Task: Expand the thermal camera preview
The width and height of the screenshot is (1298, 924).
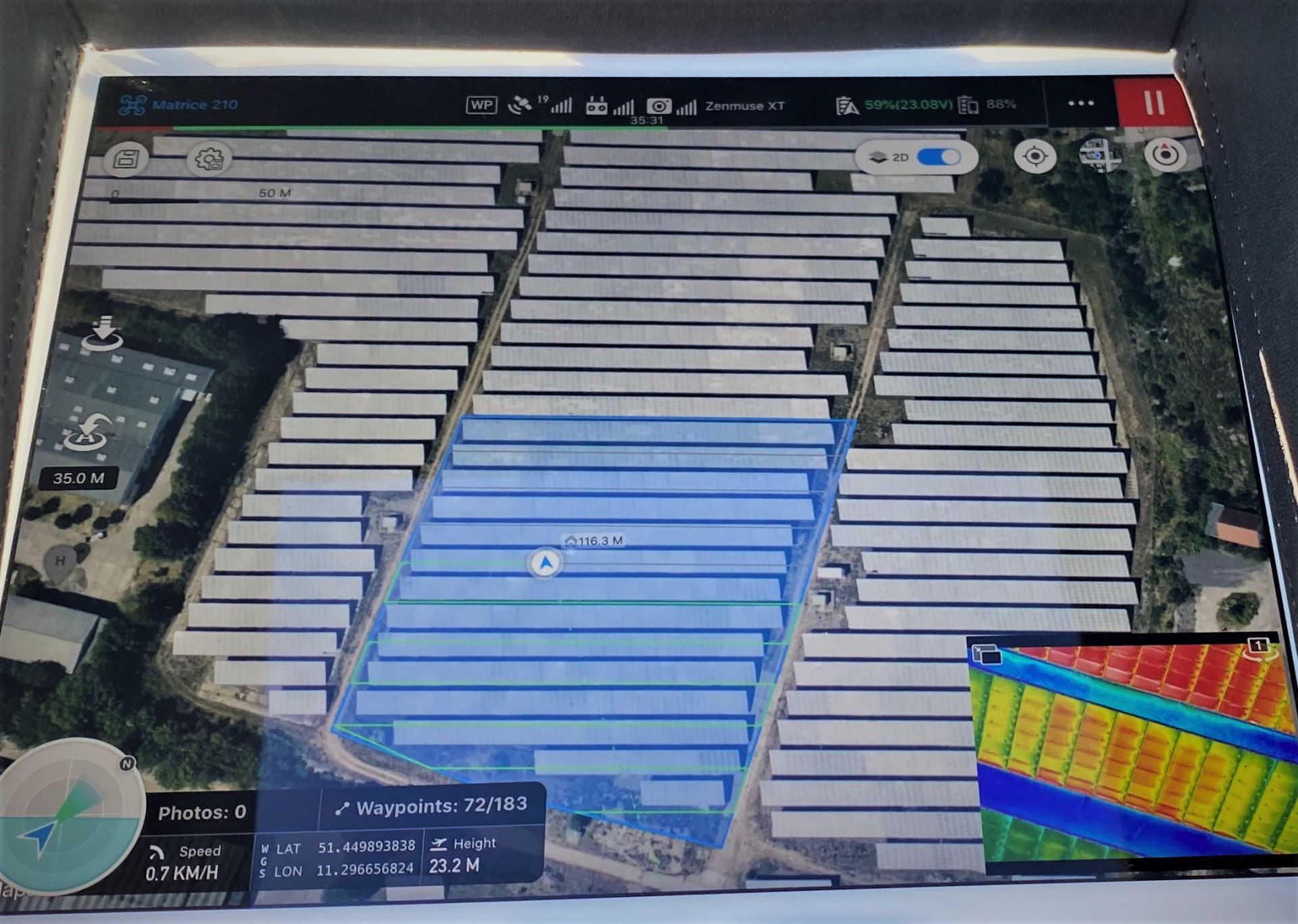Action: (x=1136, y=750)
